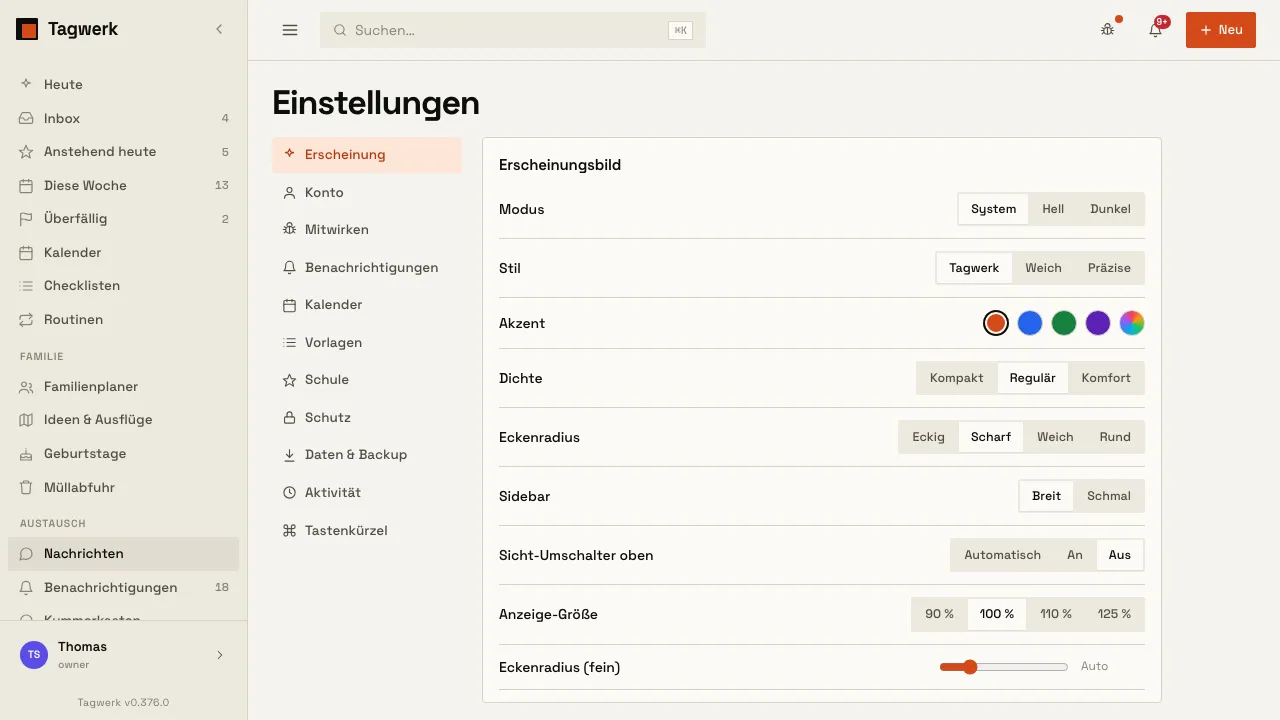Click the Aktivität clock icon
The height and width of the screenshot is (720, 1280).
click(x=289, y=493)
